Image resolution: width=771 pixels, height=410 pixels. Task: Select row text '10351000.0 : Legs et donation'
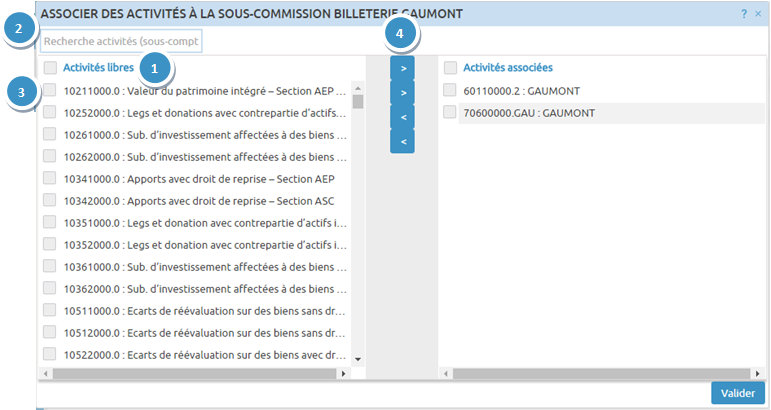pos(205,223)
